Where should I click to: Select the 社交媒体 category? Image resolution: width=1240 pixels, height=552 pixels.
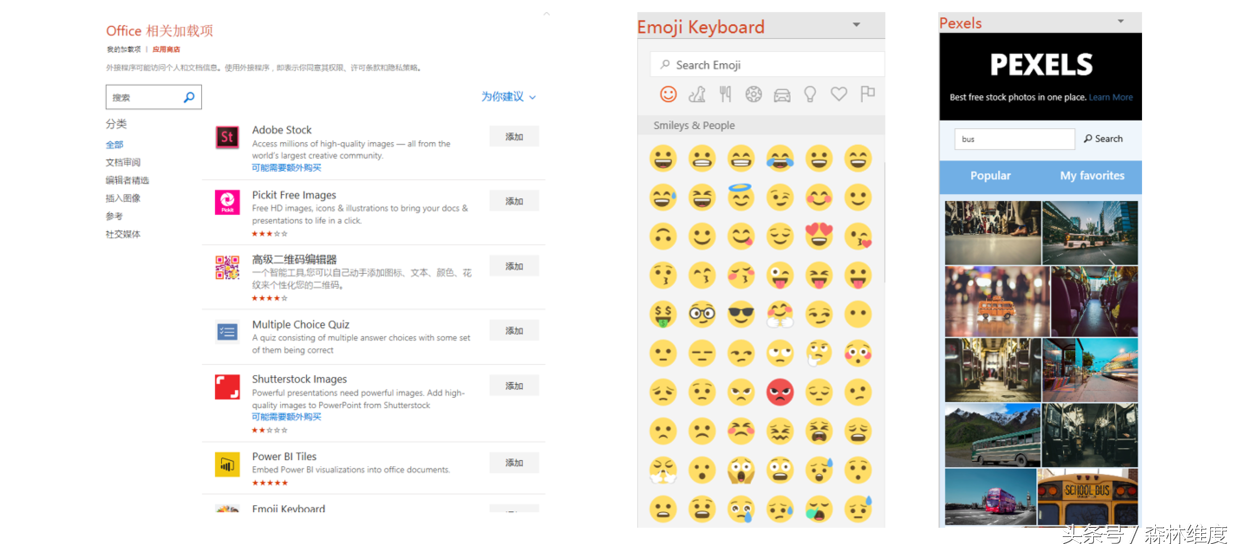click(x=123, y=235)
